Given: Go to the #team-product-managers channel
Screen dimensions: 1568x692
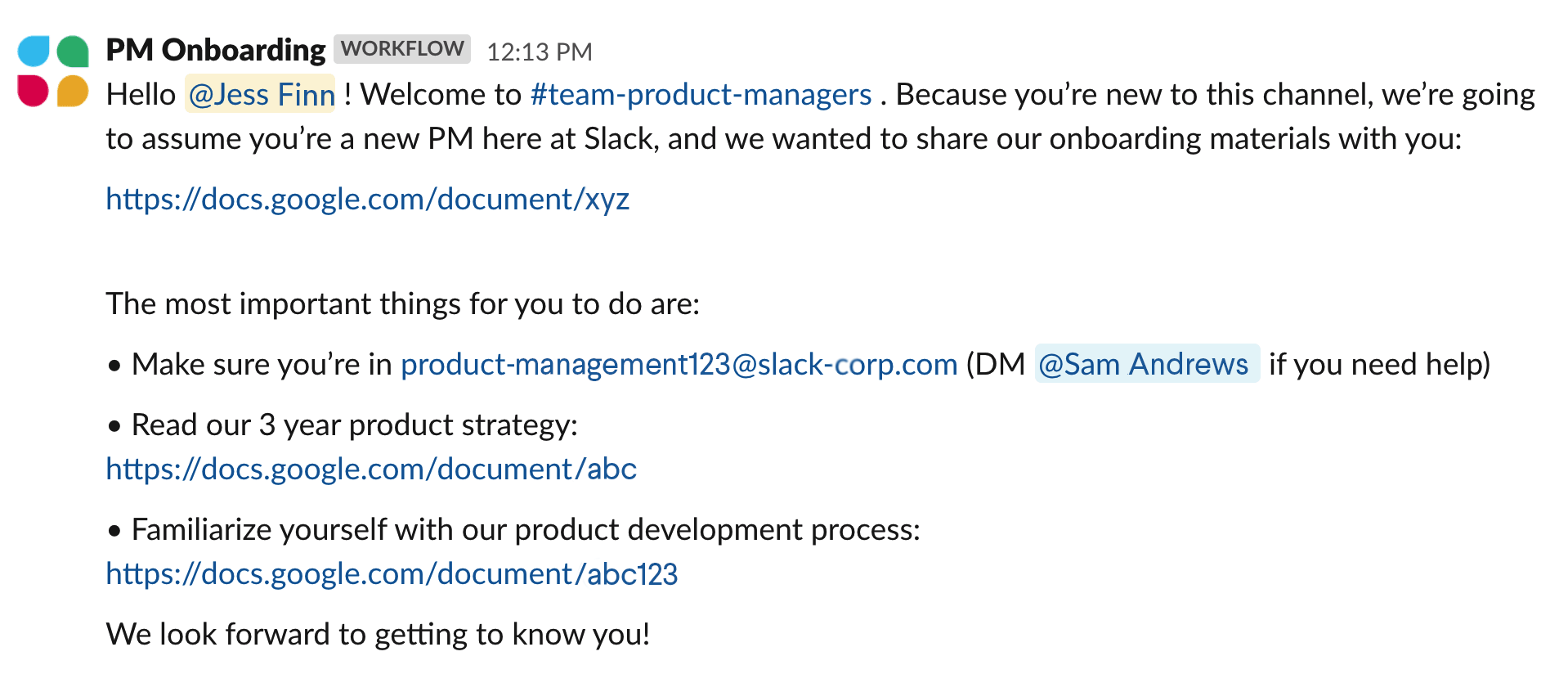Looking at the screenshot, I should pyautogui.click(x=701, y=95).
